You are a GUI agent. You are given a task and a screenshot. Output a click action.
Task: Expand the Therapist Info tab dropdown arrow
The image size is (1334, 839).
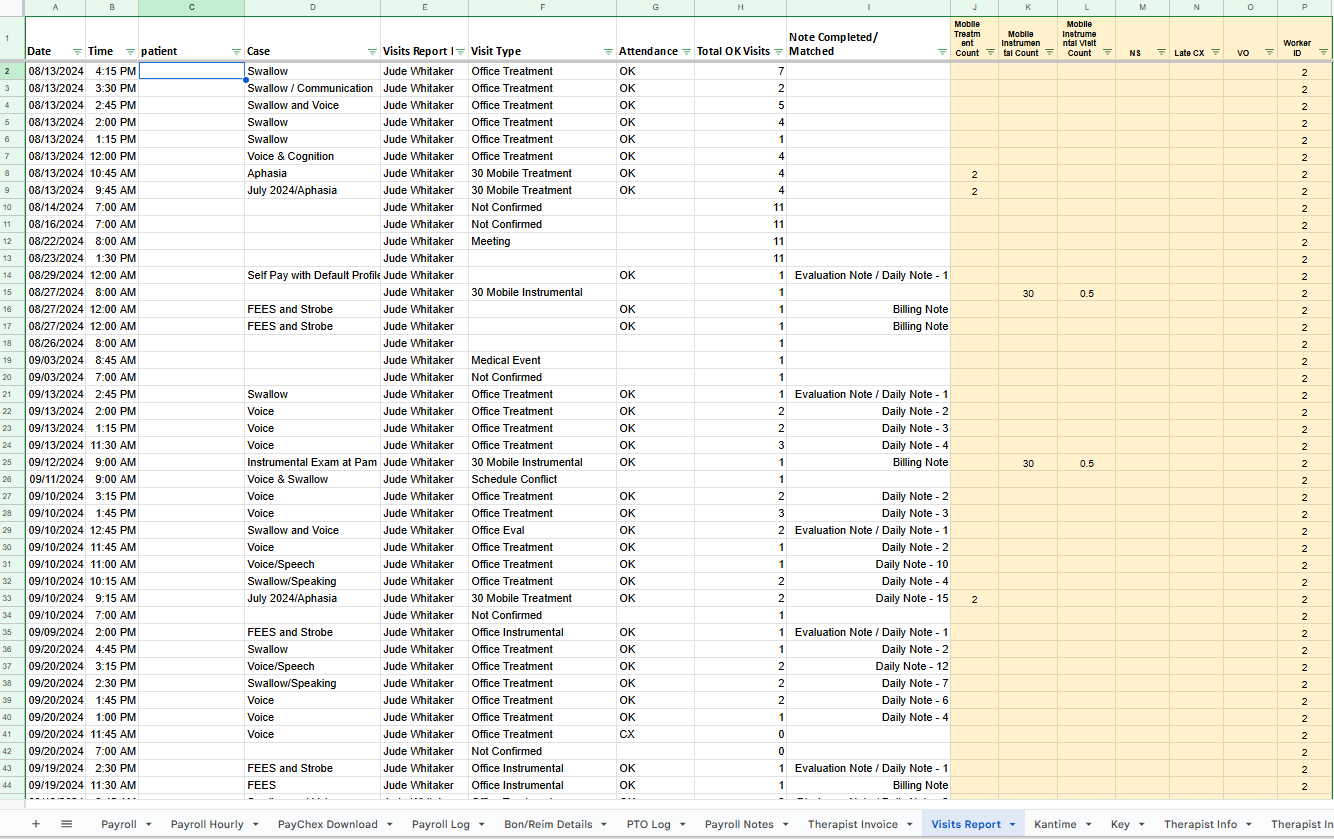(x=1250, y=825)
